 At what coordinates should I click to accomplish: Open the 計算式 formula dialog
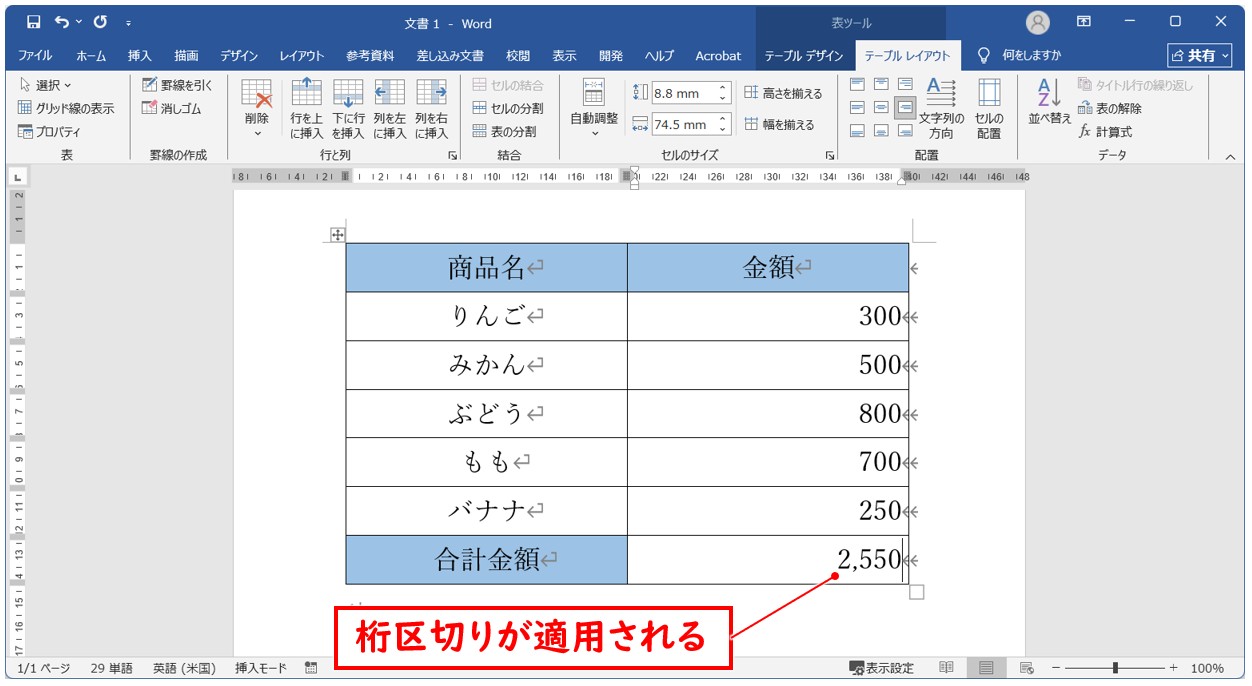tap(1105, 131)
